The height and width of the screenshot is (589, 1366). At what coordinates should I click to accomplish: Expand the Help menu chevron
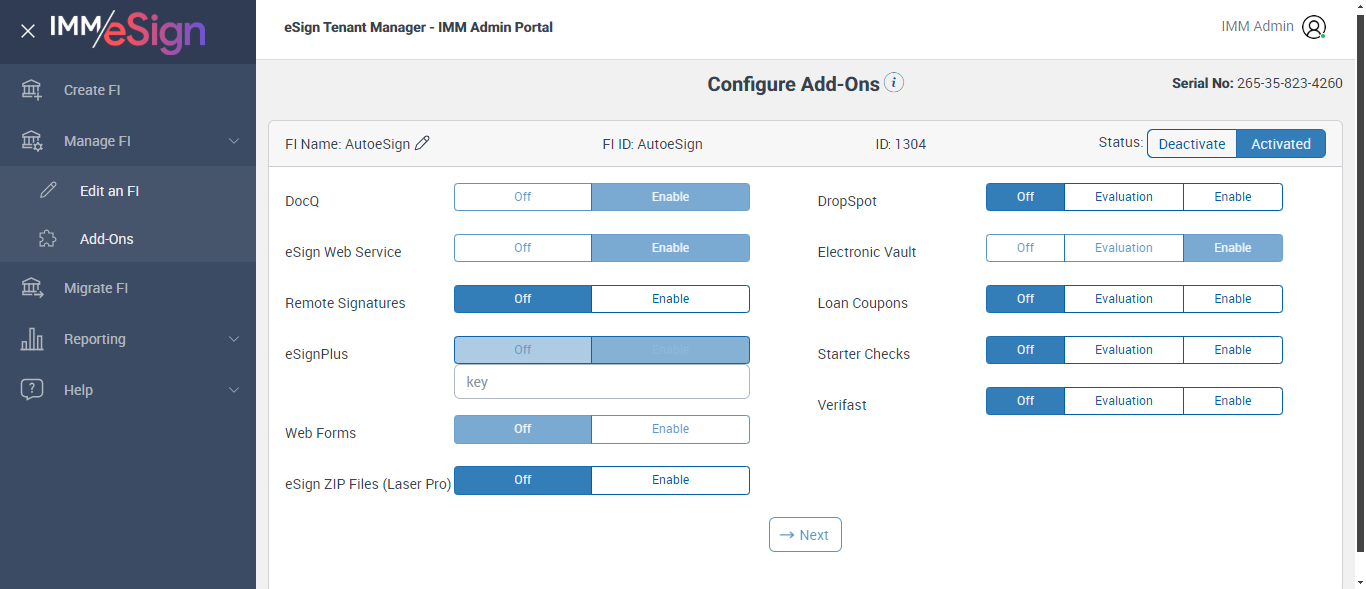tap(234, 390)
